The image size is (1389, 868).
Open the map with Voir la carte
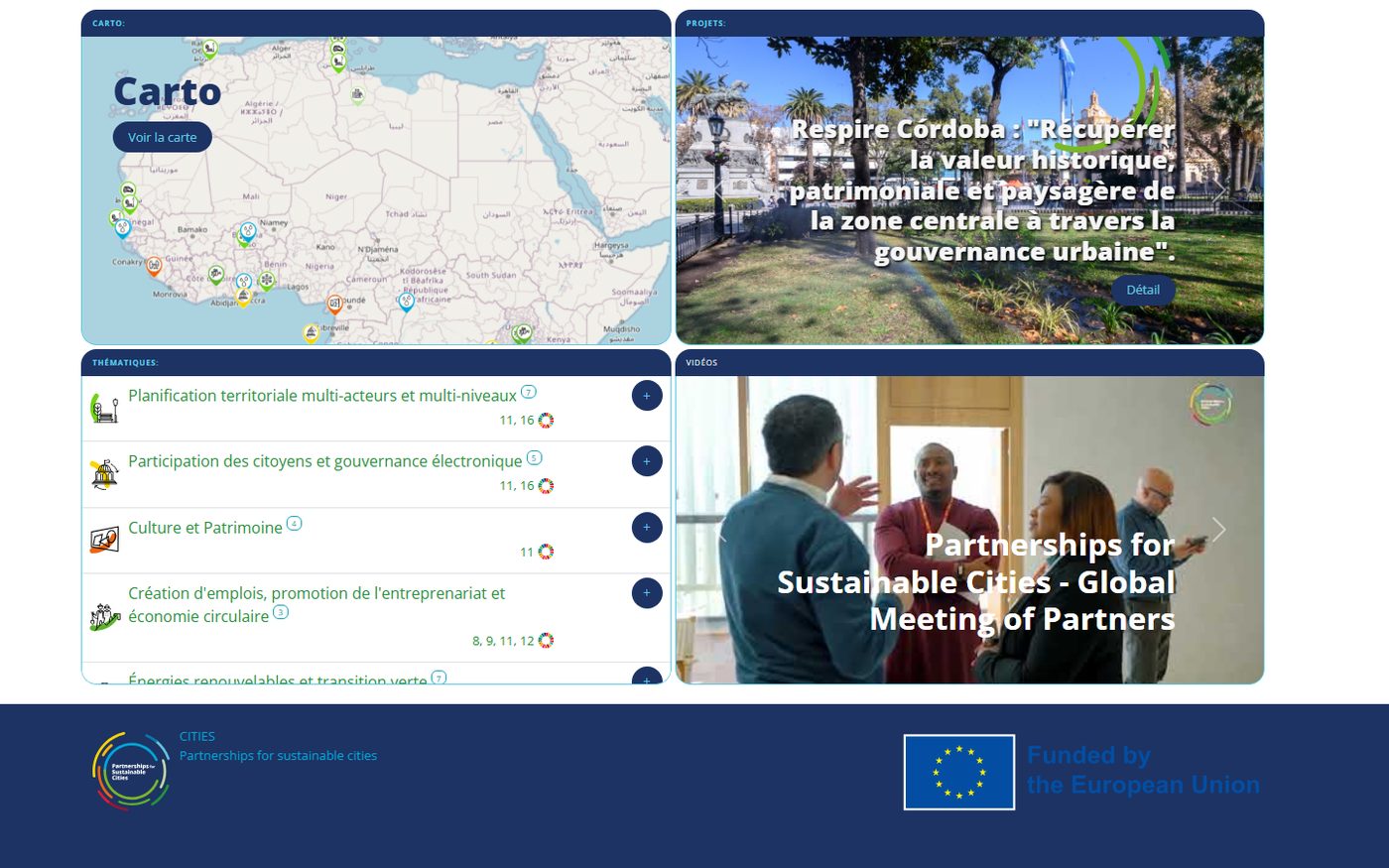coord(162,137)
